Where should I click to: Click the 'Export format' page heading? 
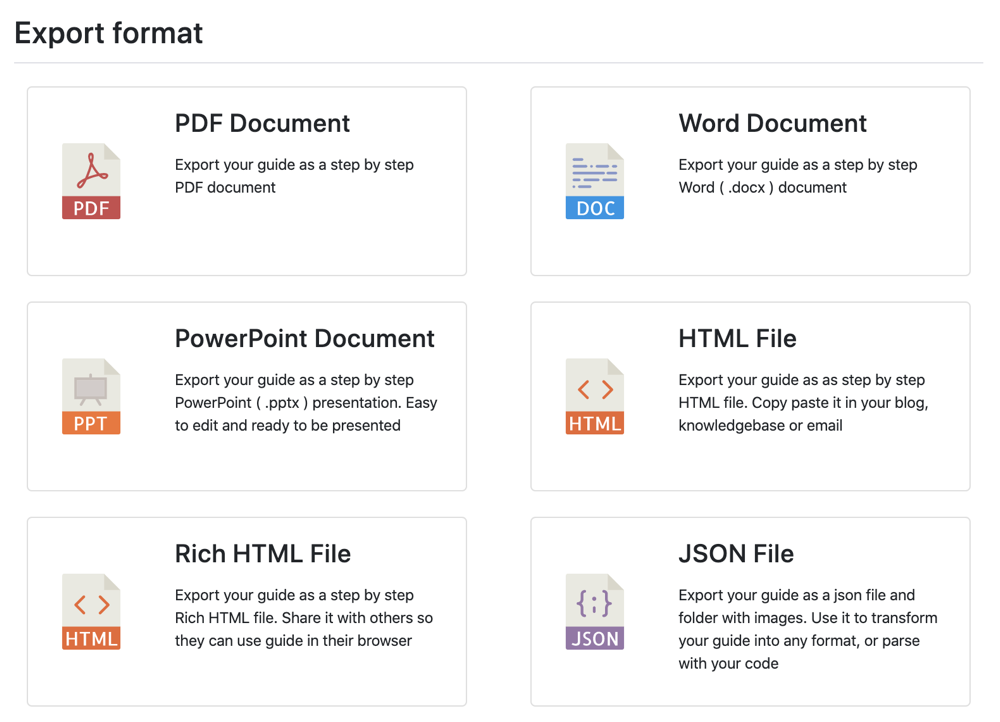click(109, 33)
